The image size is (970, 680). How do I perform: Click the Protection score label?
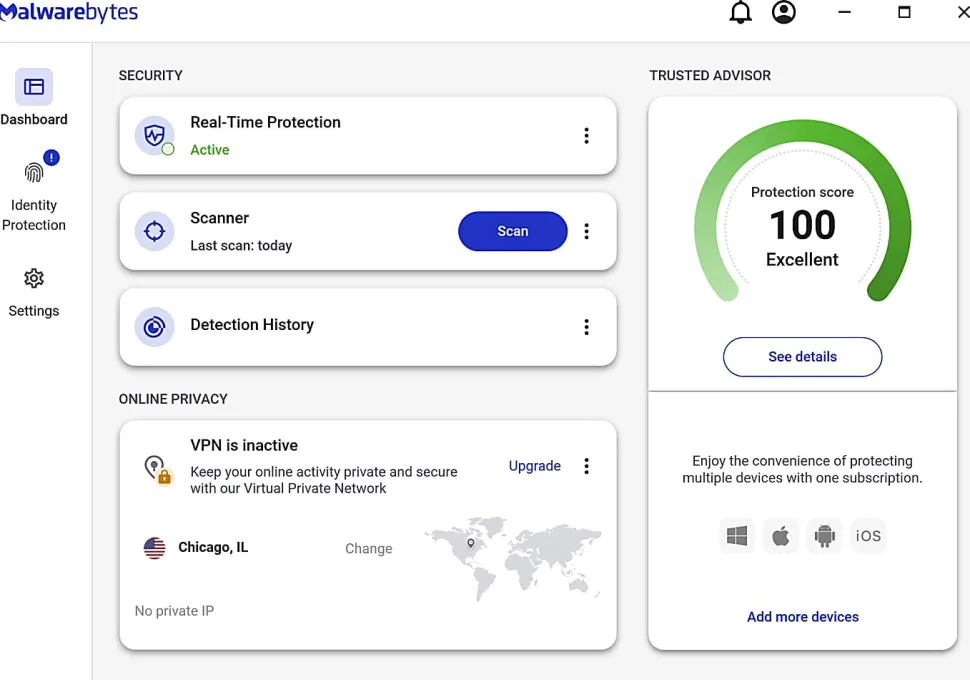click(x=802, y=192)
